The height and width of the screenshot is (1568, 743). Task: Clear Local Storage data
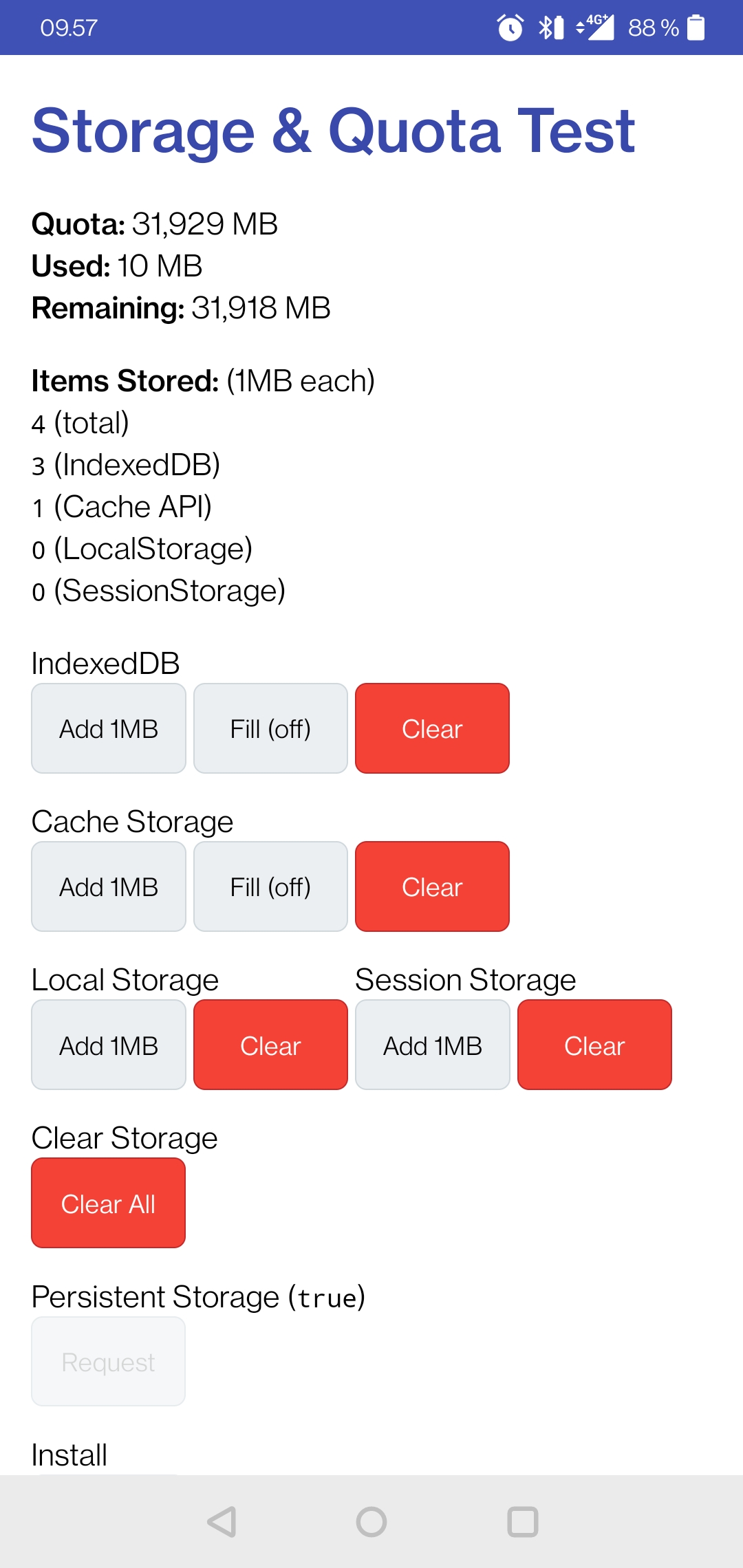click(x=270, y=1045)
